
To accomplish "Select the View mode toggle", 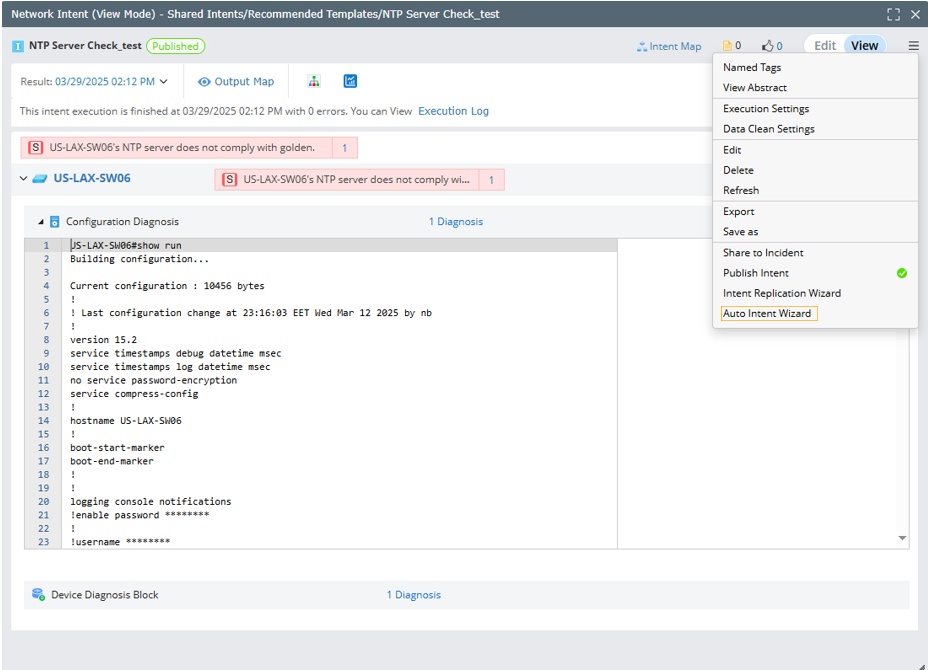I will (864, 46).
